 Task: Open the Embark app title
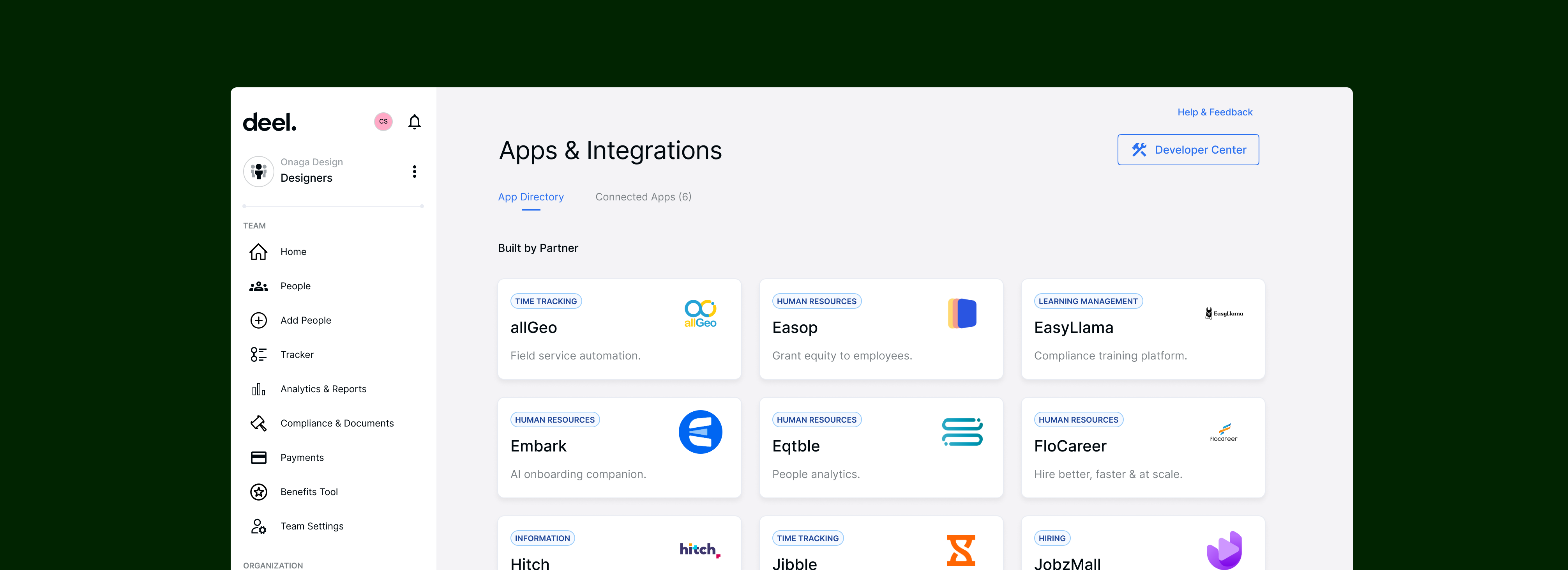(539, 446)
